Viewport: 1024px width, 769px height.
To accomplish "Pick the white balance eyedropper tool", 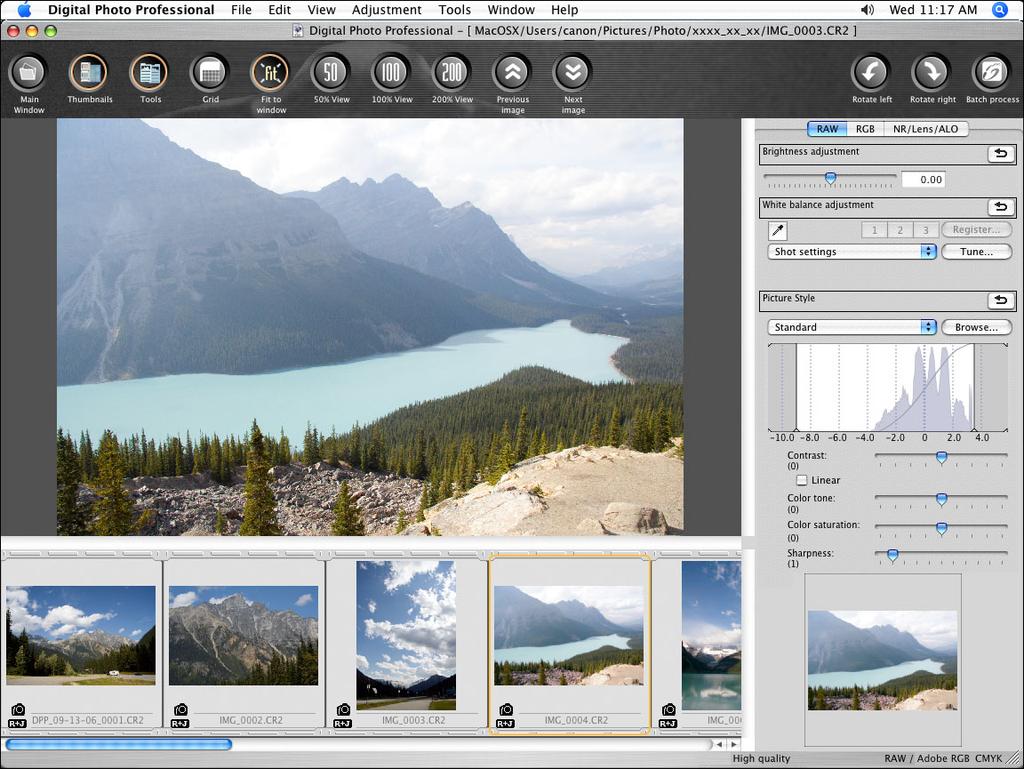I will [x=778, y=230].
